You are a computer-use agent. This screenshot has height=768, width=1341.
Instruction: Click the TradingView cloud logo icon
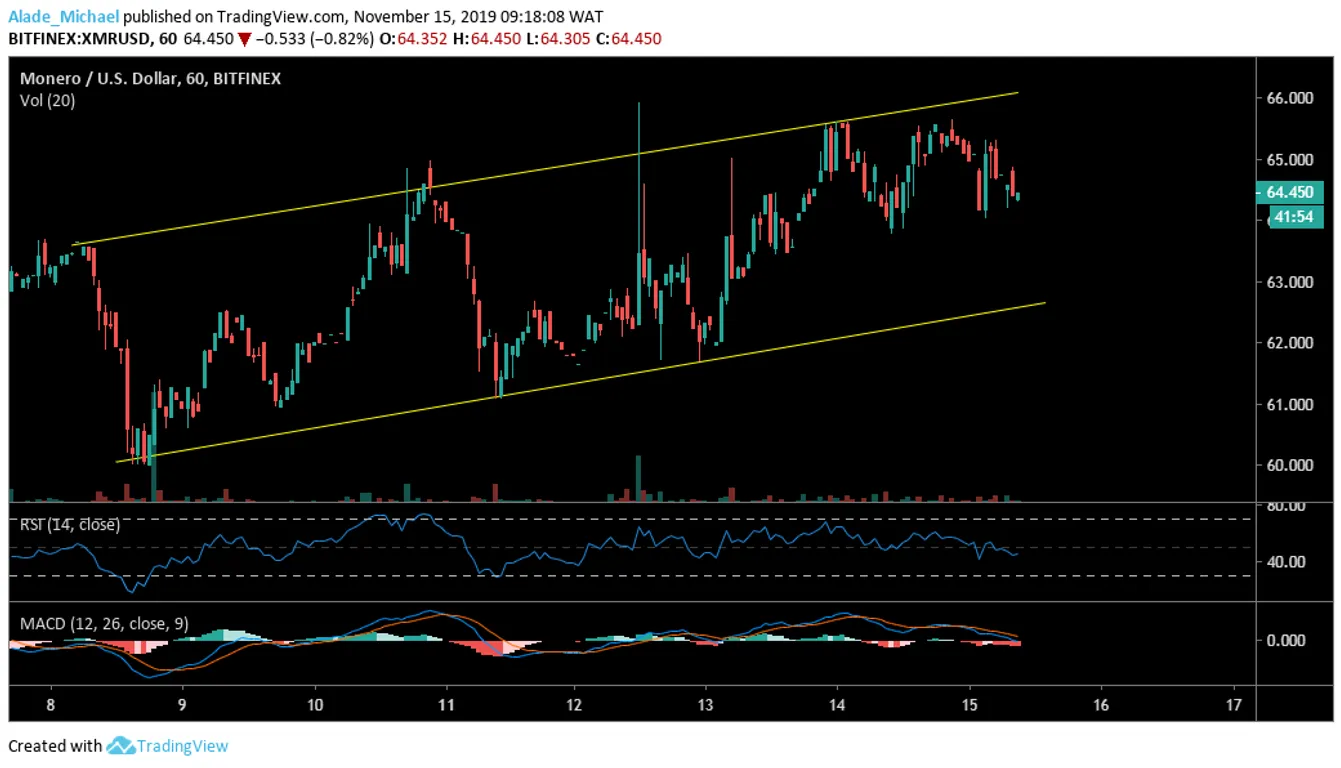(x=120, y=745)
